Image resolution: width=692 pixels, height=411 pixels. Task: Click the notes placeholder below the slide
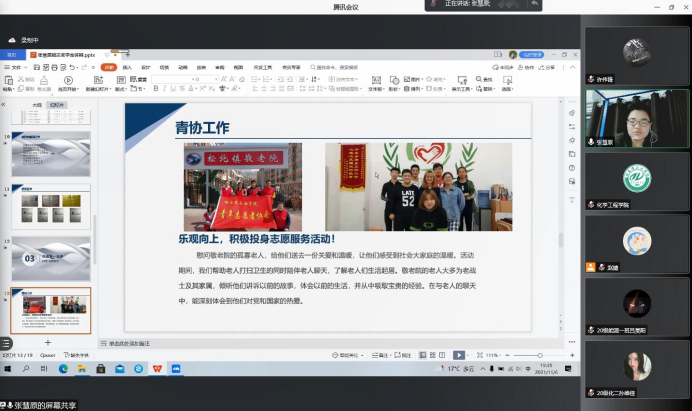coord(129,343)
